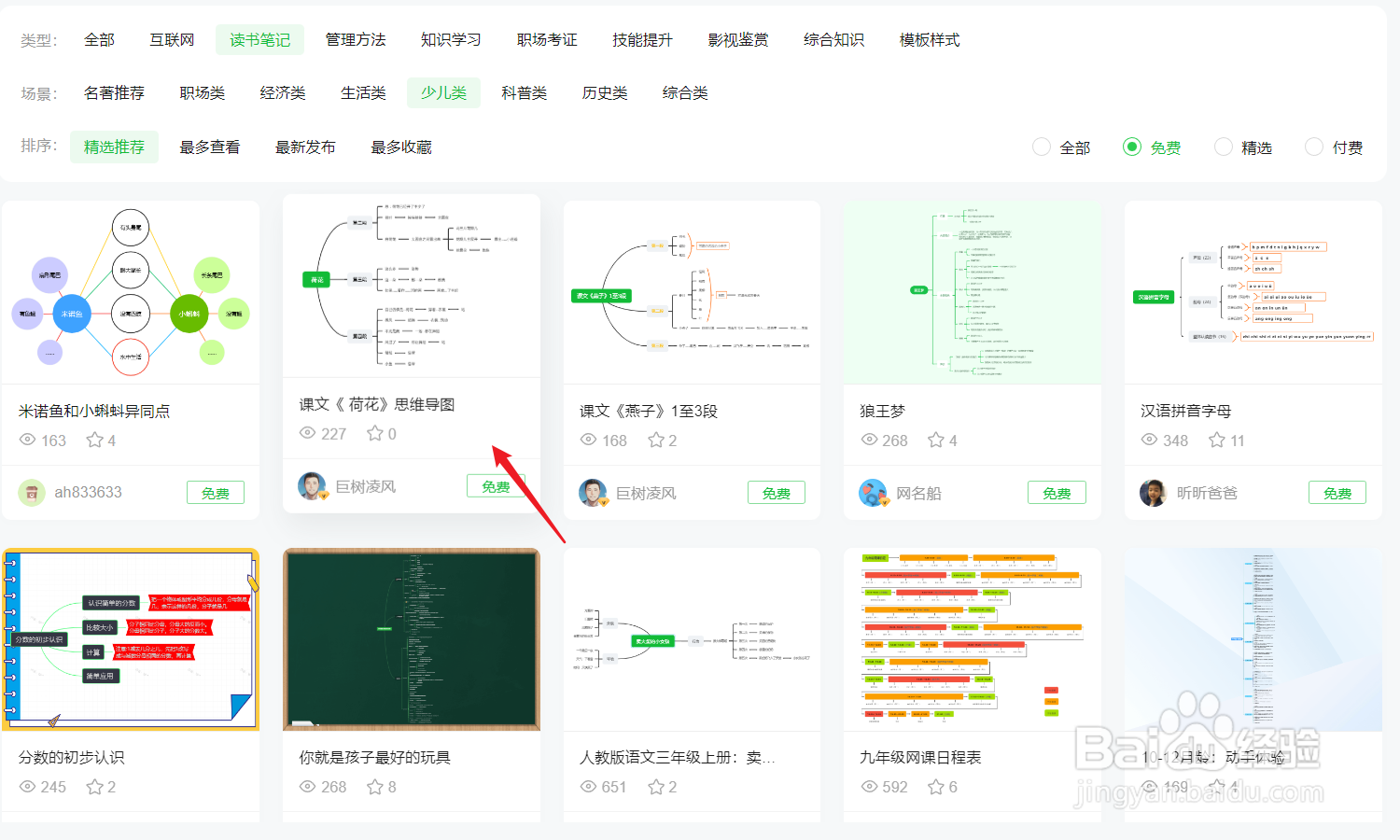The image size is (1400, 840).
Task: Filter scene by 少儿类
Action: pyautogui.click(x=443, y=93)
